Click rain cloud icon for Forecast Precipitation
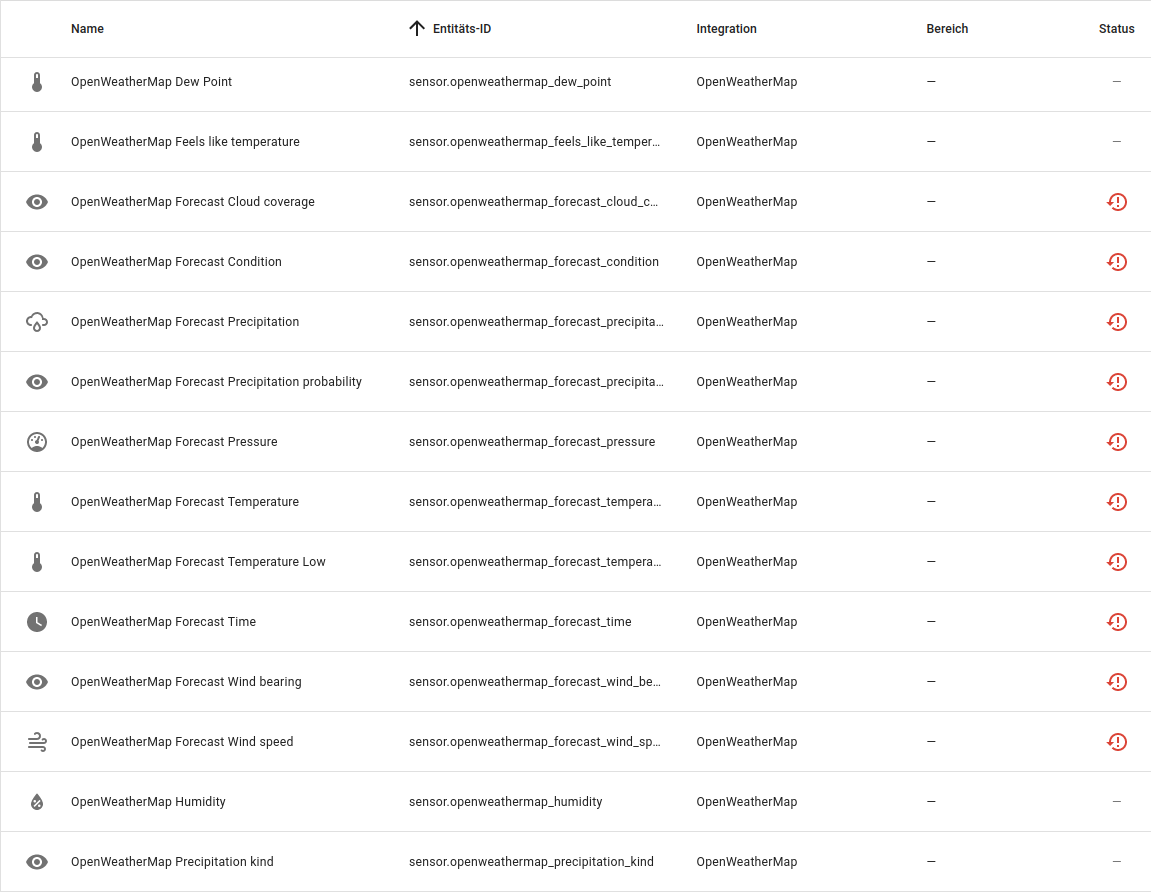Image resolution: width=1151 pixels, height=892 pixels. tap(37, 322)
